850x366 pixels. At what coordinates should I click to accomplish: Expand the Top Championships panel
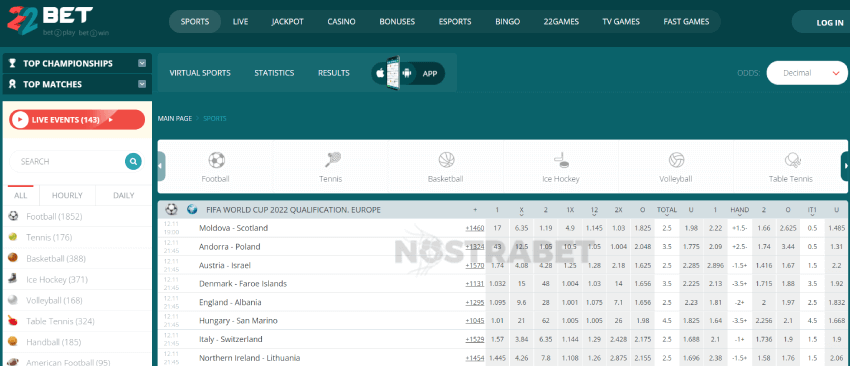(x=142, y=63)
